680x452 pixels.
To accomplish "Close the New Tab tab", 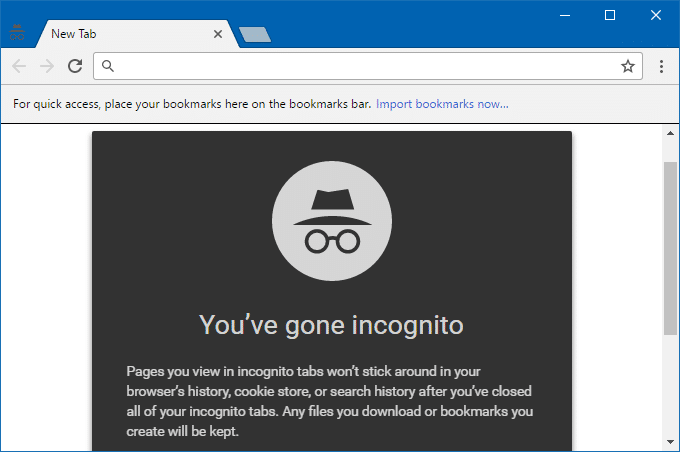I will pyautogui.click(x=218, y=34).
